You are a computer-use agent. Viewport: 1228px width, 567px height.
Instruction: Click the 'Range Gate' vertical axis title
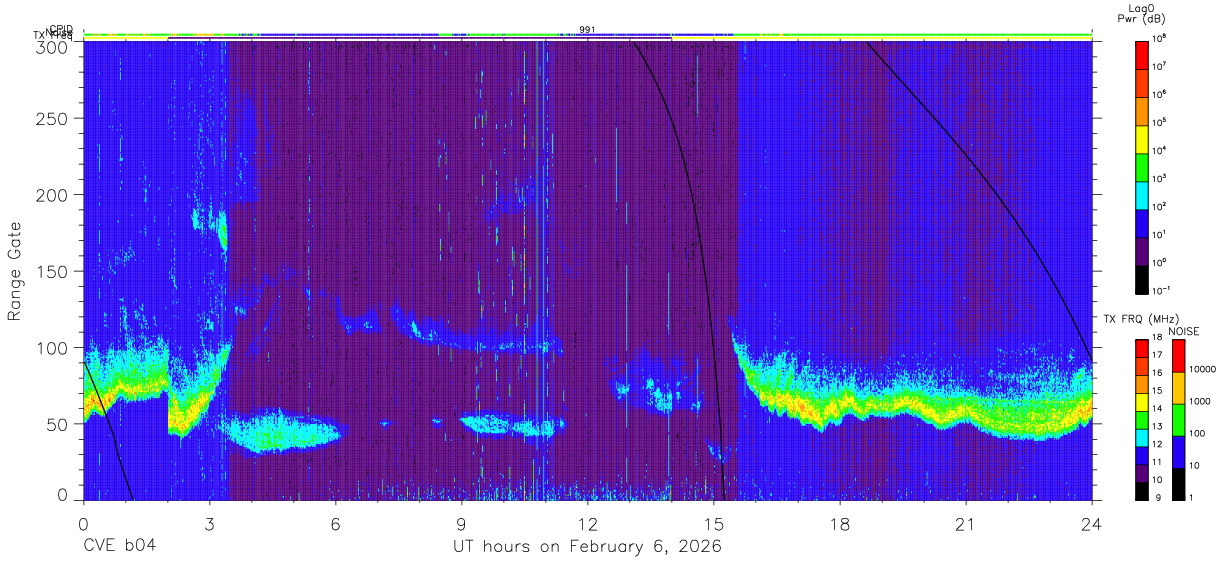click(x=15, y=271)
